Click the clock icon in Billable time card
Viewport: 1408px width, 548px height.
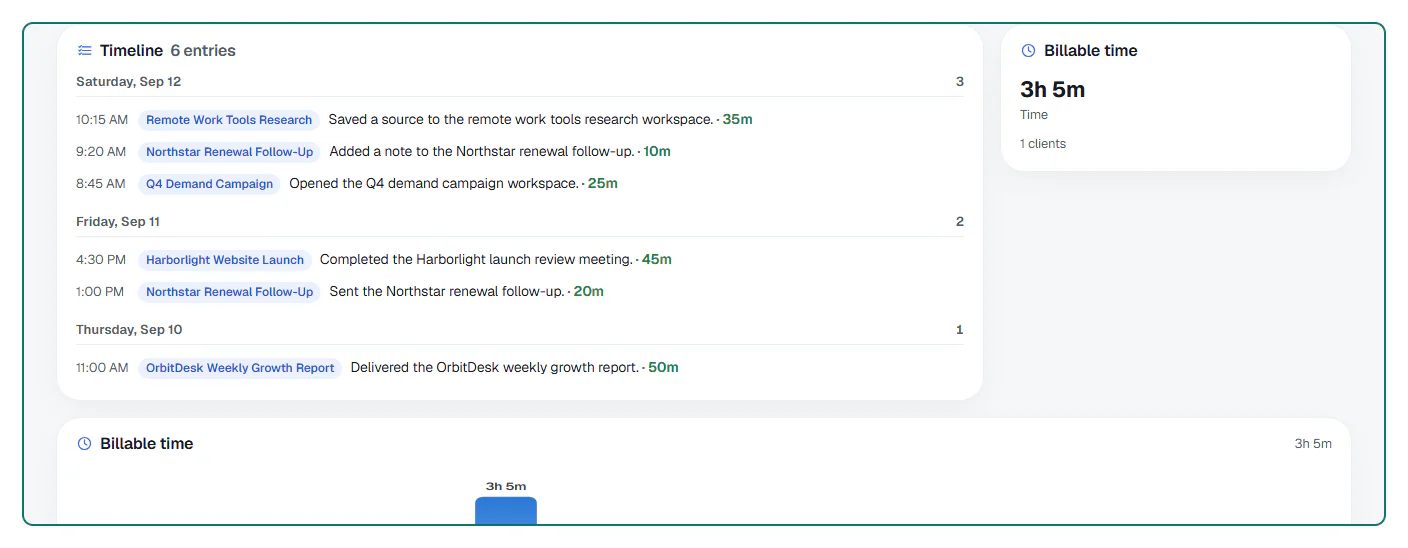click(x=1028, y=51)
